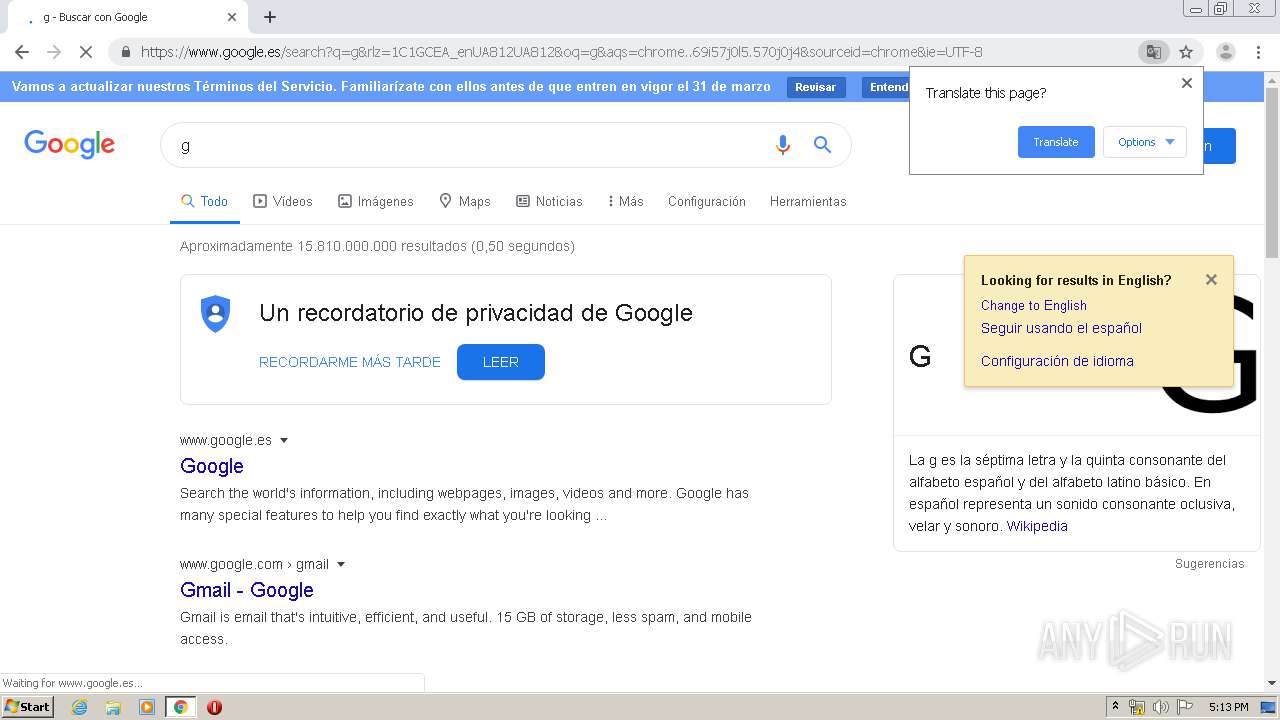Click the blue search magnifier icon

(822, 145)
